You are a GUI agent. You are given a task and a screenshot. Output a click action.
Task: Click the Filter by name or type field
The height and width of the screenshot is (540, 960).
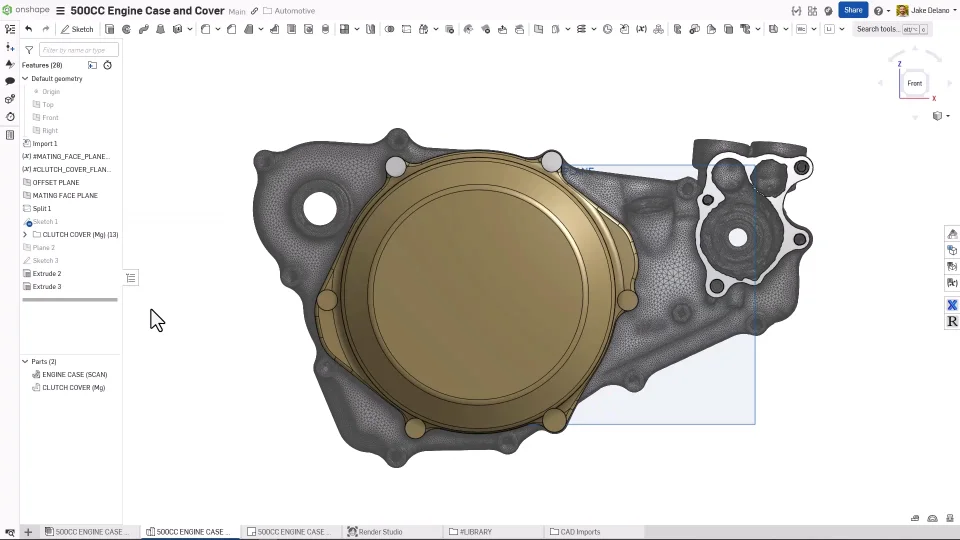pos(78,50)
